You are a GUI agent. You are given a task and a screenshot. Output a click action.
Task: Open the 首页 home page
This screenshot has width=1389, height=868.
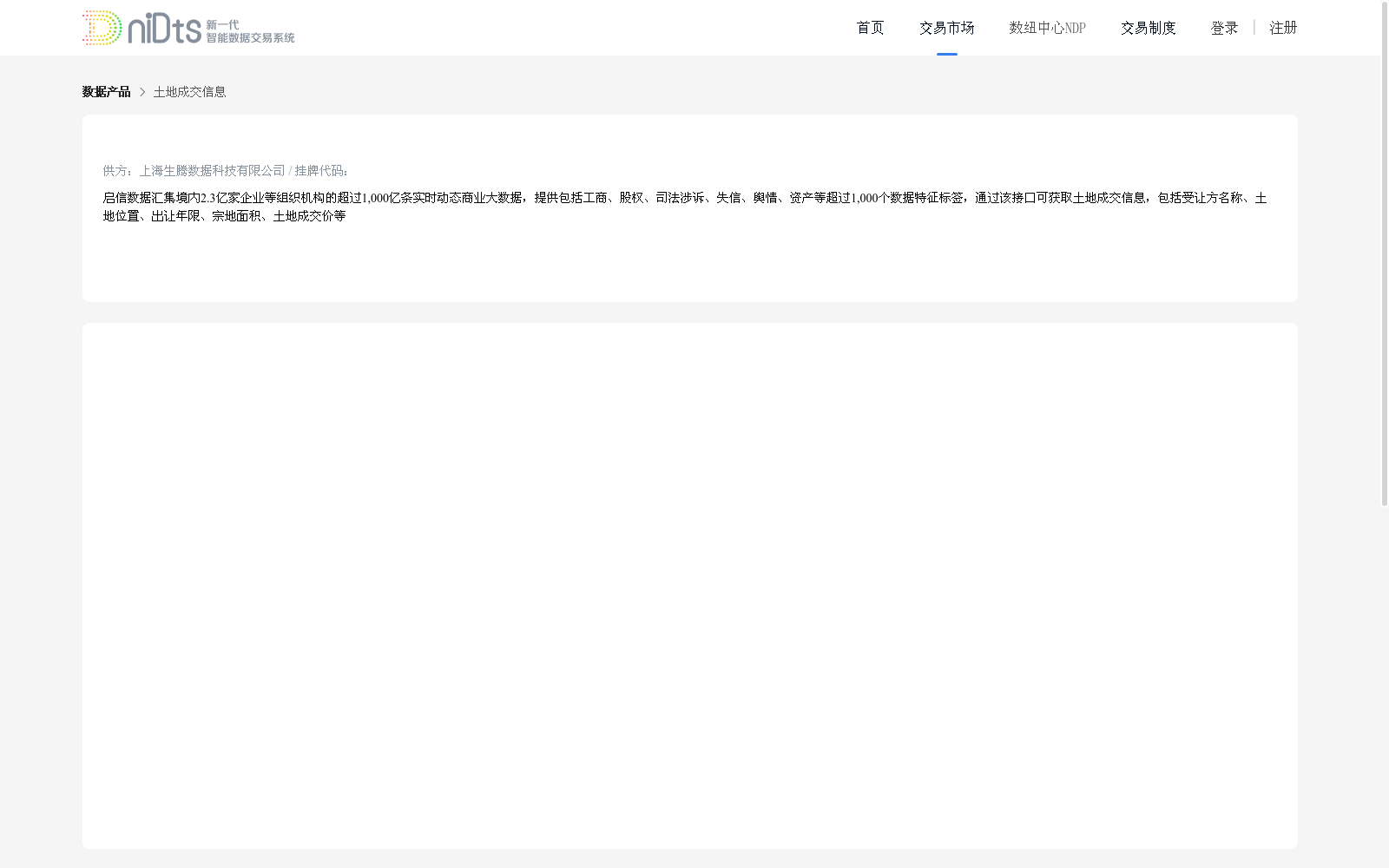[x=870, y=28]
